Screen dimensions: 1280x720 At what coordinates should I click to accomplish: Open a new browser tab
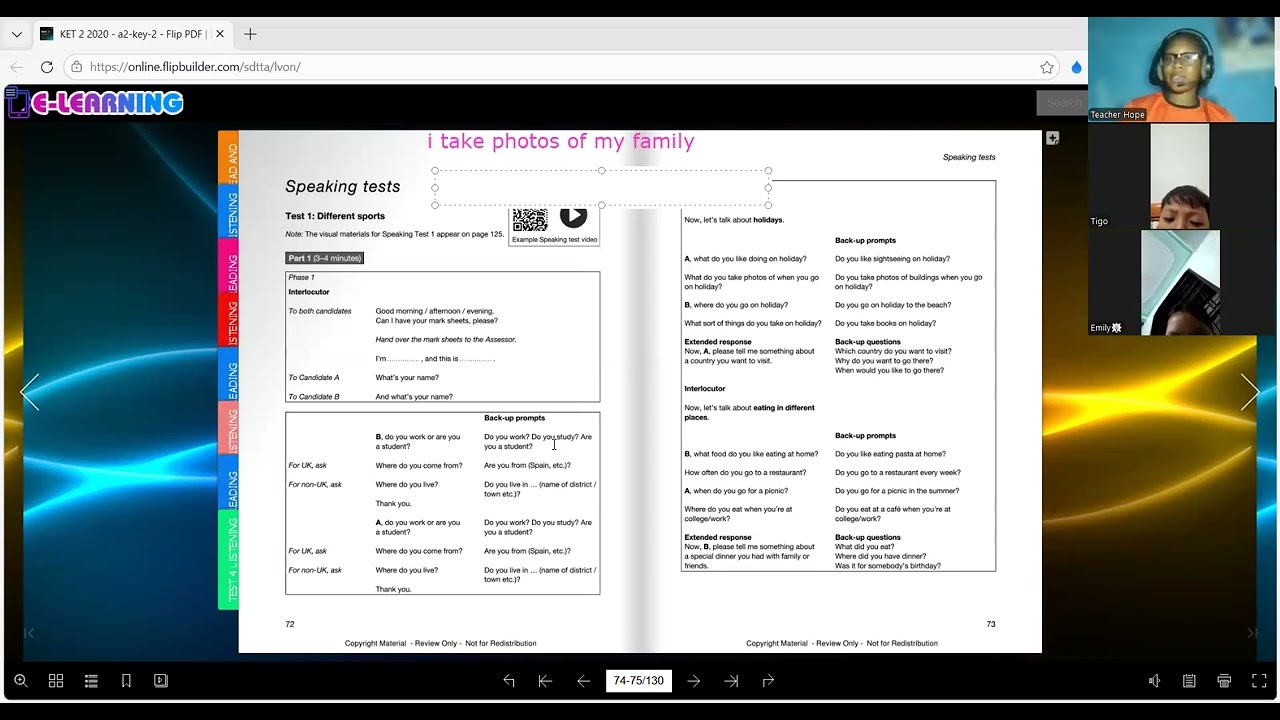coord(250,34)
